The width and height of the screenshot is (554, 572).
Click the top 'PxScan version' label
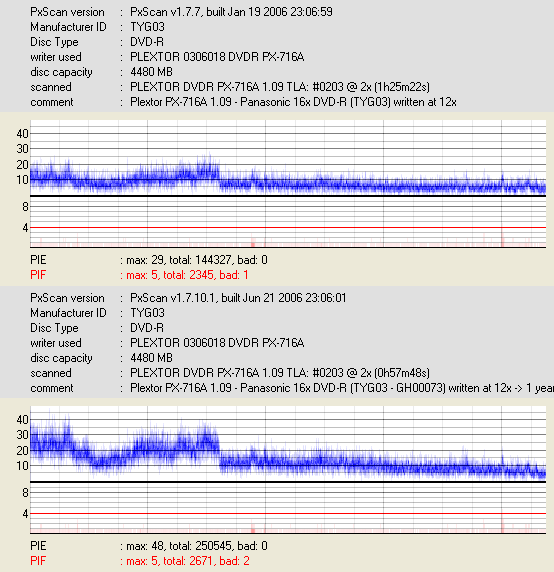click(x=67, y=12)
